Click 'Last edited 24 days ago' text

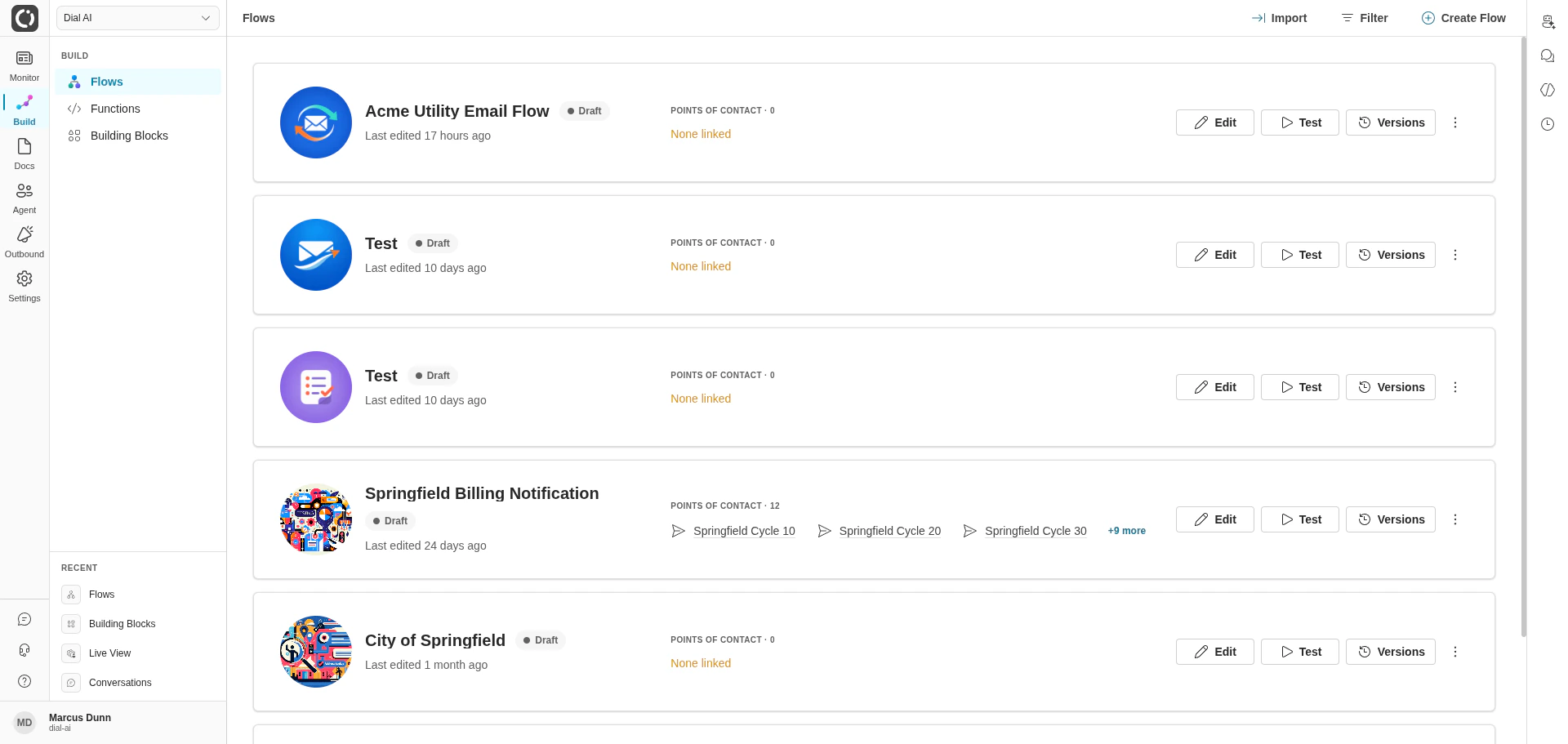coord(425,546)
